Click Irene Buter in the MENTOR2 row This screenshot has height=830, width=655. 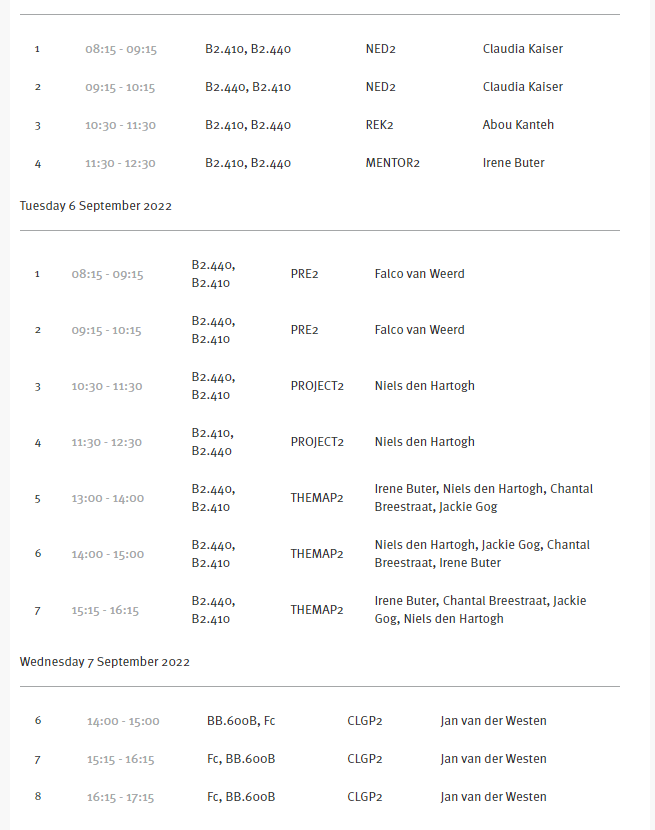coord(513,163)
